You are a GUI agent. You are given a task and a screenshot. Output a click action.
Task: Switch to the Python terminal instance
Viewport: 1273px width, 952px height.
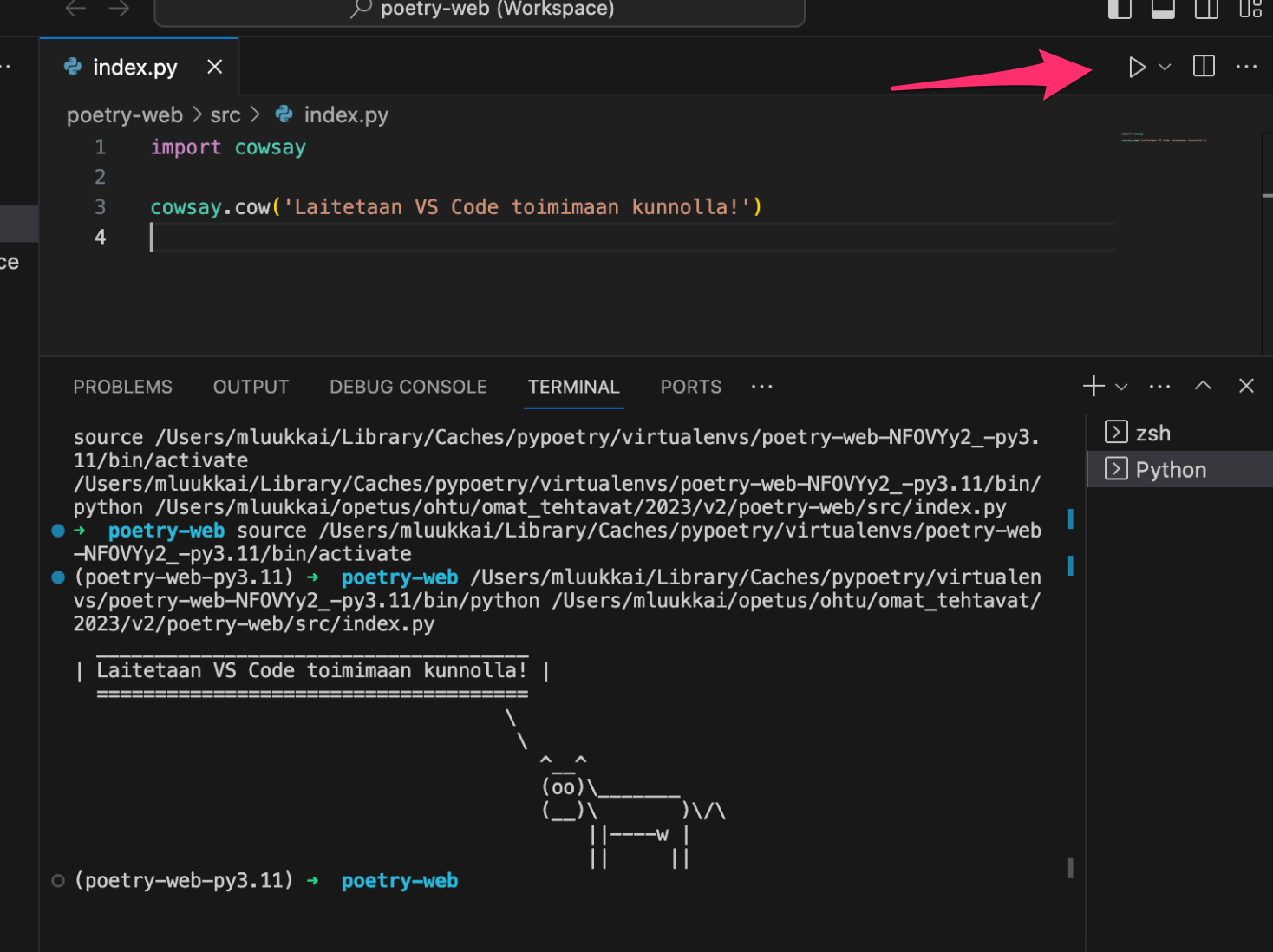1170,470
